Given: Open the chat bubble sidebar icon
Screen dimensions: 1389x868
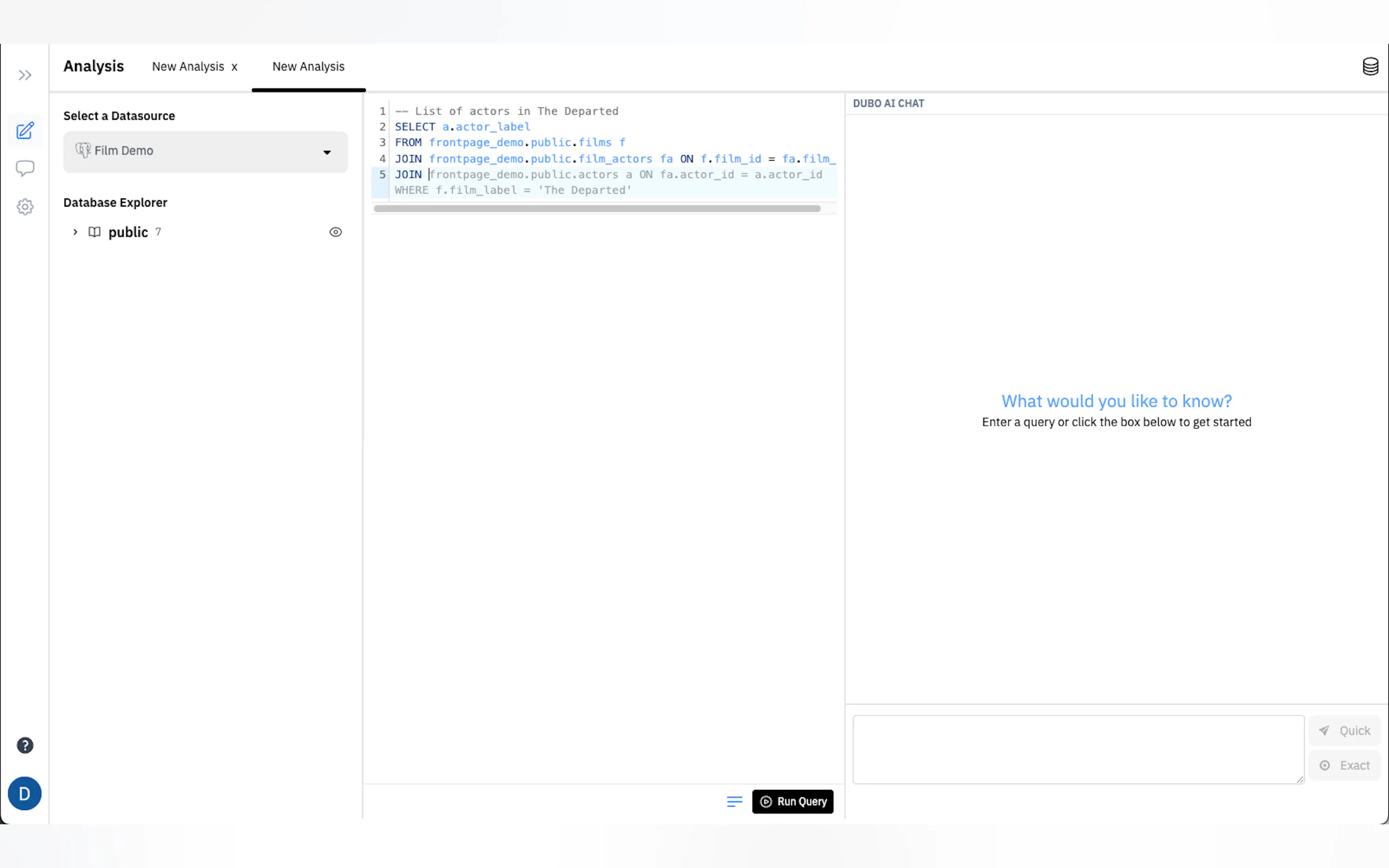Looking at the screenshot, I should point(25,168).
